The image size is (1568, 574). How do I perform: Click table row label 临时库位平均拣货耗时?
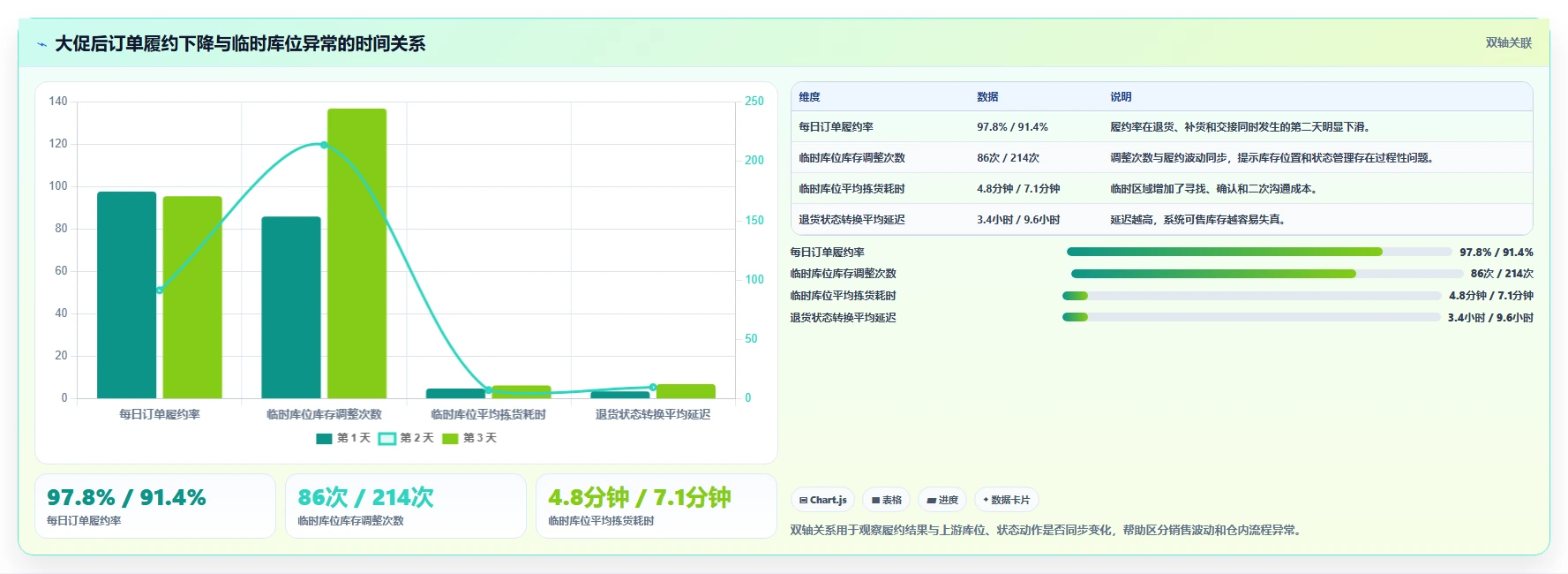tap(852, 189)
